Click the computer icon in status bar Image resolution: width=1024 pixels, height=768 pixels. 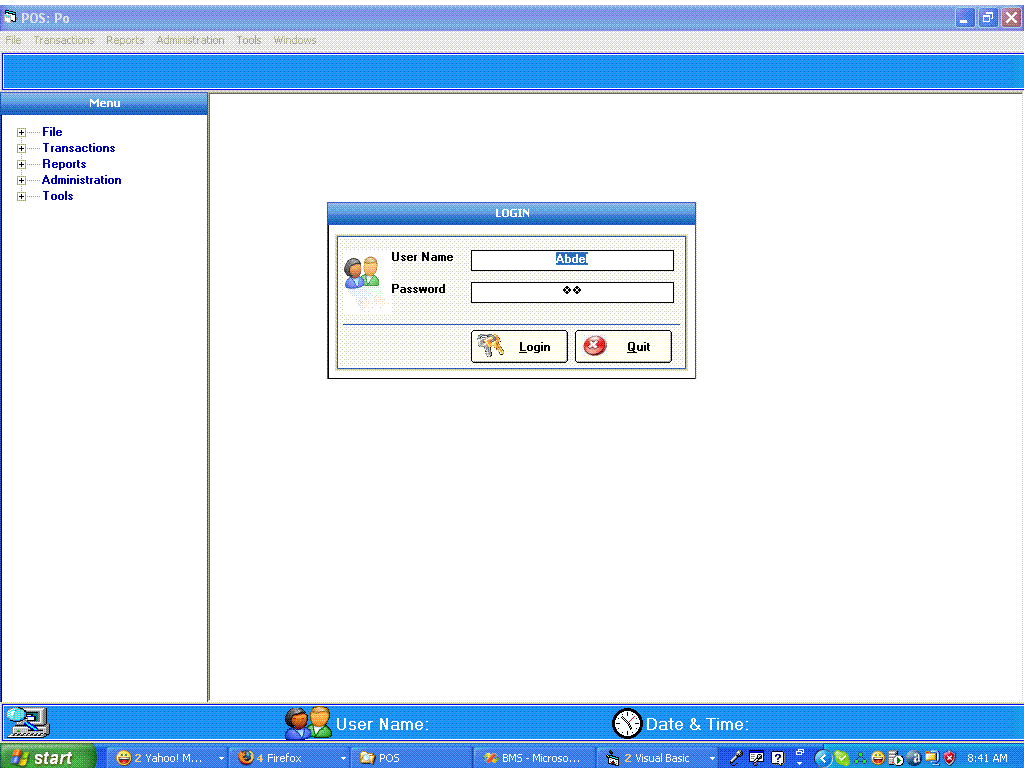tap(26, 721)
